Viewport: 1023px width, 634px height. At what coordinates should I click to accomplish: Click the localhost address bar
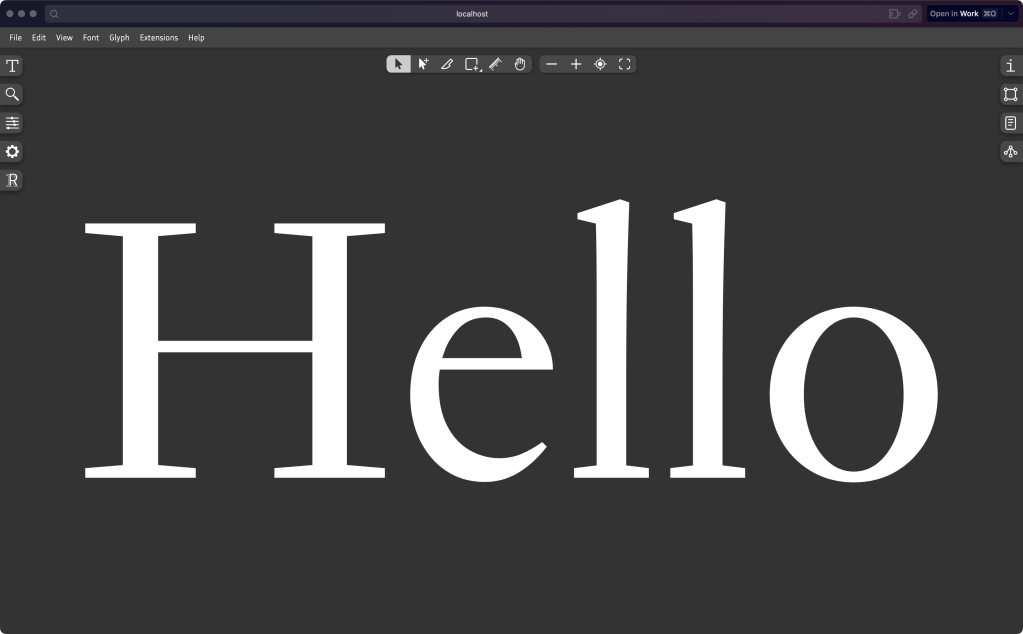[471, 14]
